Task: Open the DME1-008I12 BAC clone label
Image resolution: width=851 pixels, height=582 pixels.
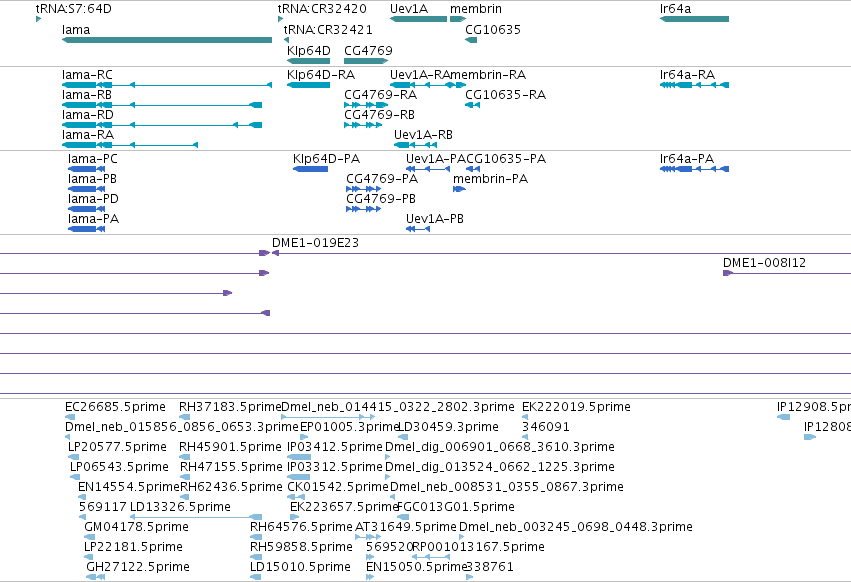Action: click(x=764, y=263)
